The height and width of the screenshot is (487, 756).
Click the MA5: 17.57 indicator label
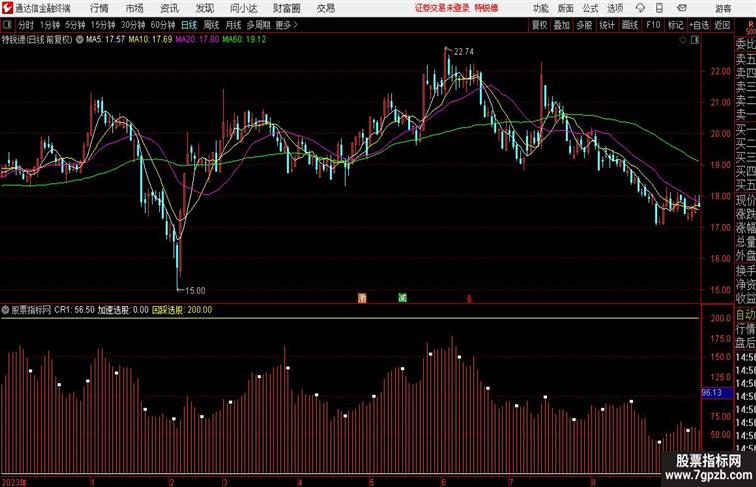pyautogui.click(x=106, y=40)
